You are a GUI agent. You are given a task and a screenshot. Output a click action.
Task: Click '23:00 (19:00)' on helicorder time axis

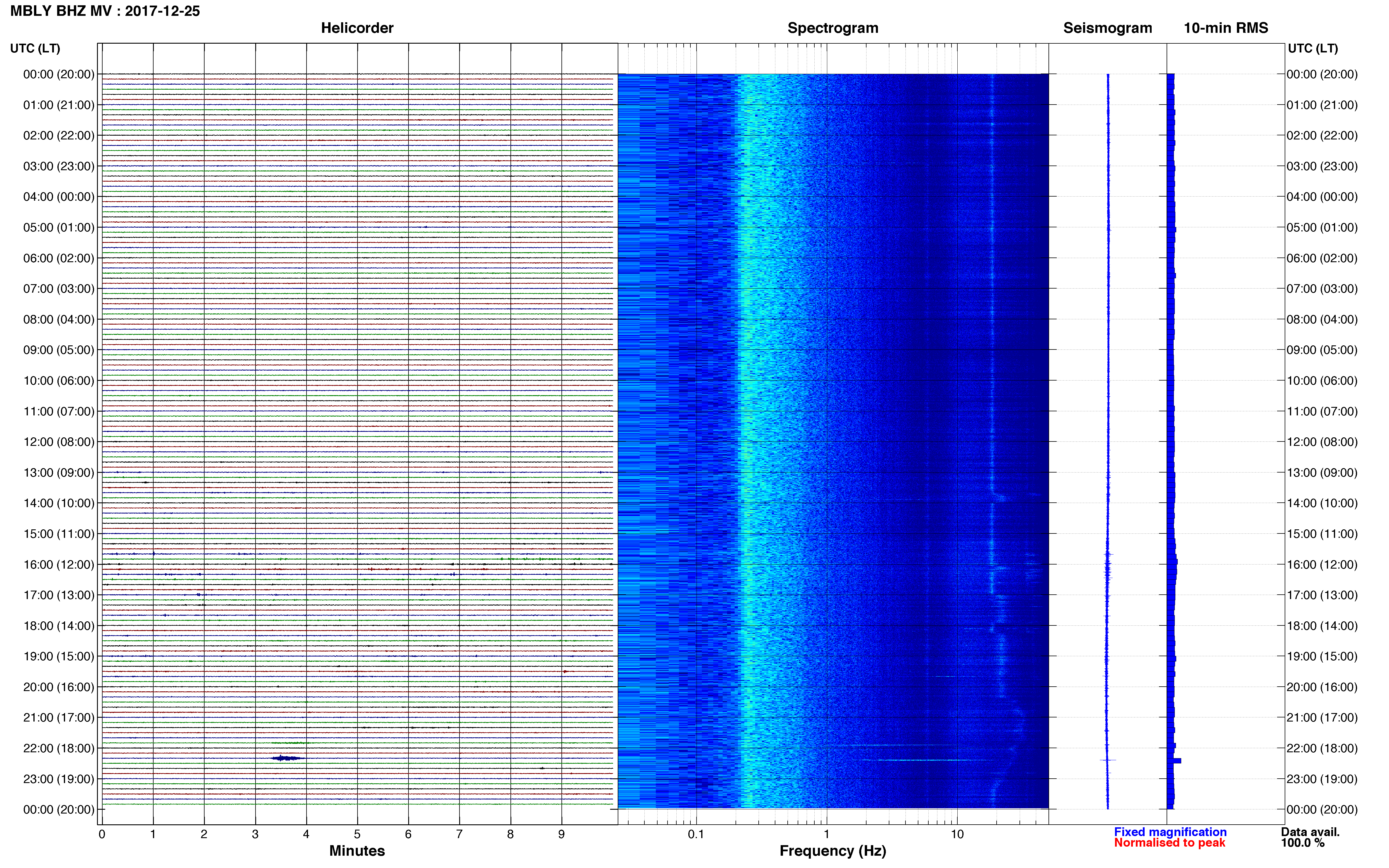click(59, 779)
